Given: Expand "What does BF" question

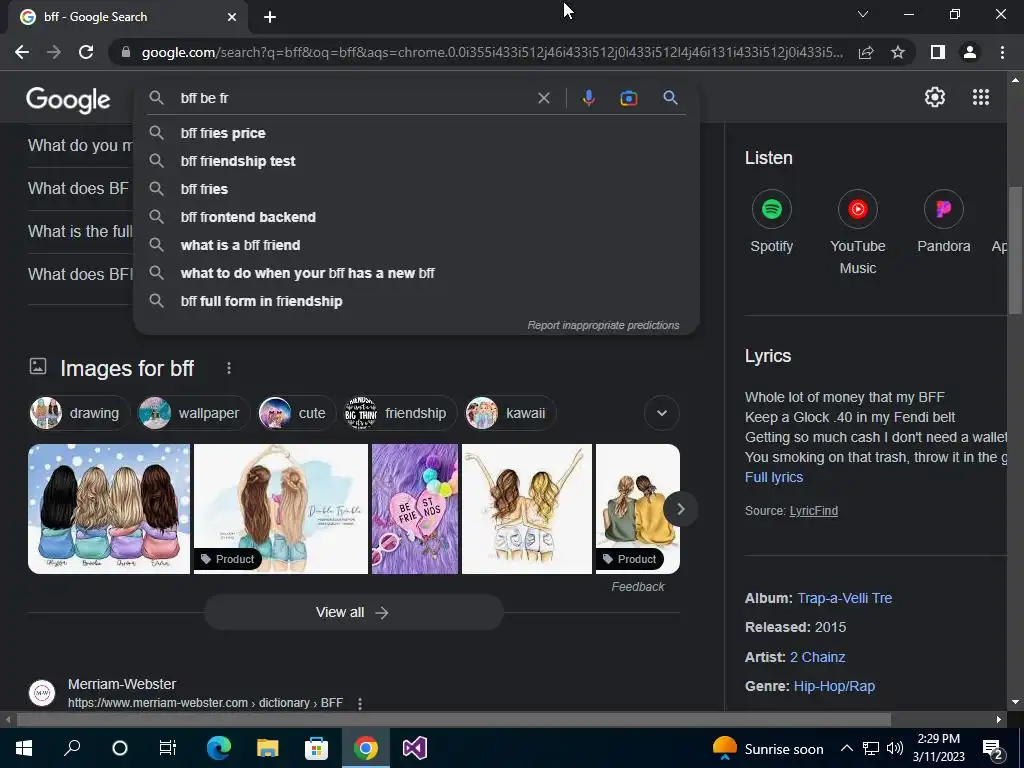Looking at the screenshot, I should pos(78,189).
